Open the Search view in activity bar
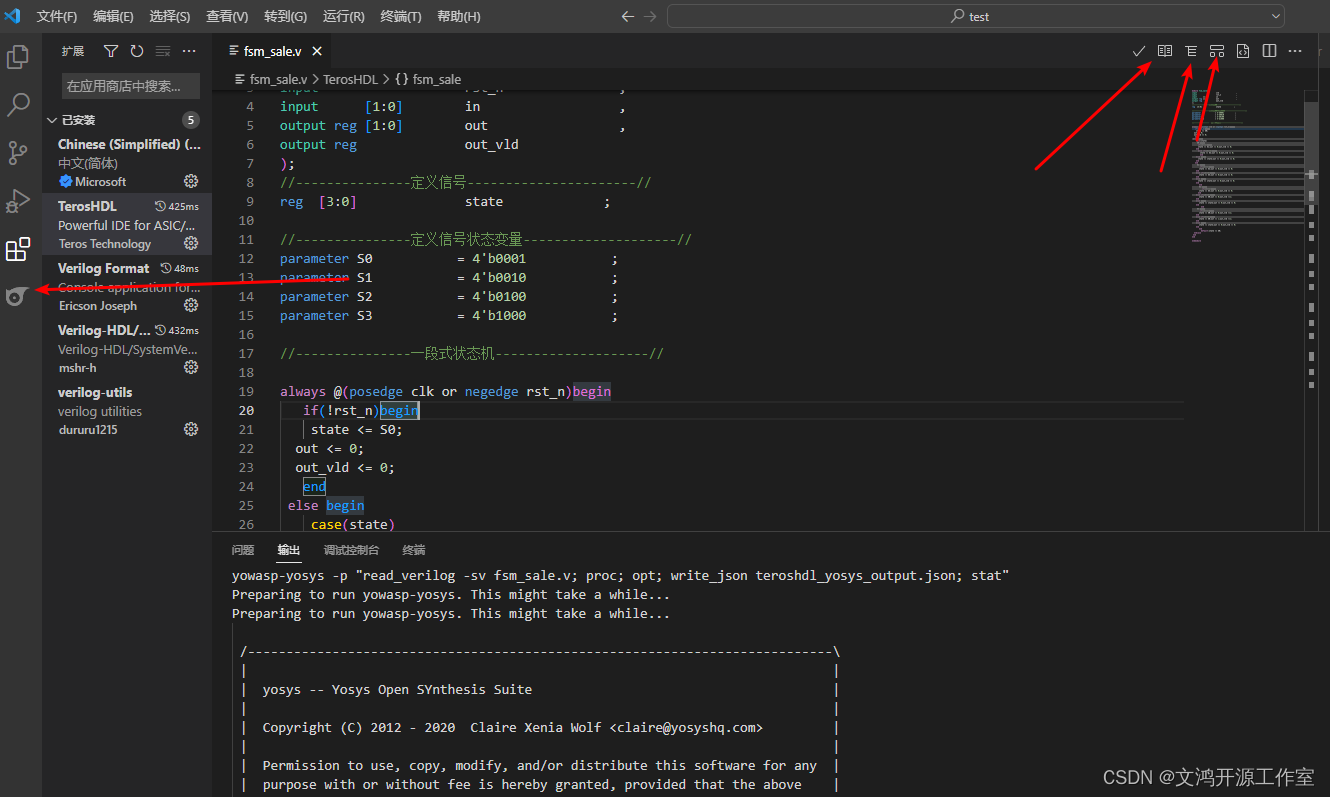The width and height of the screenshot is (1330, 797). pyautogui.click(x=18, y=105)
